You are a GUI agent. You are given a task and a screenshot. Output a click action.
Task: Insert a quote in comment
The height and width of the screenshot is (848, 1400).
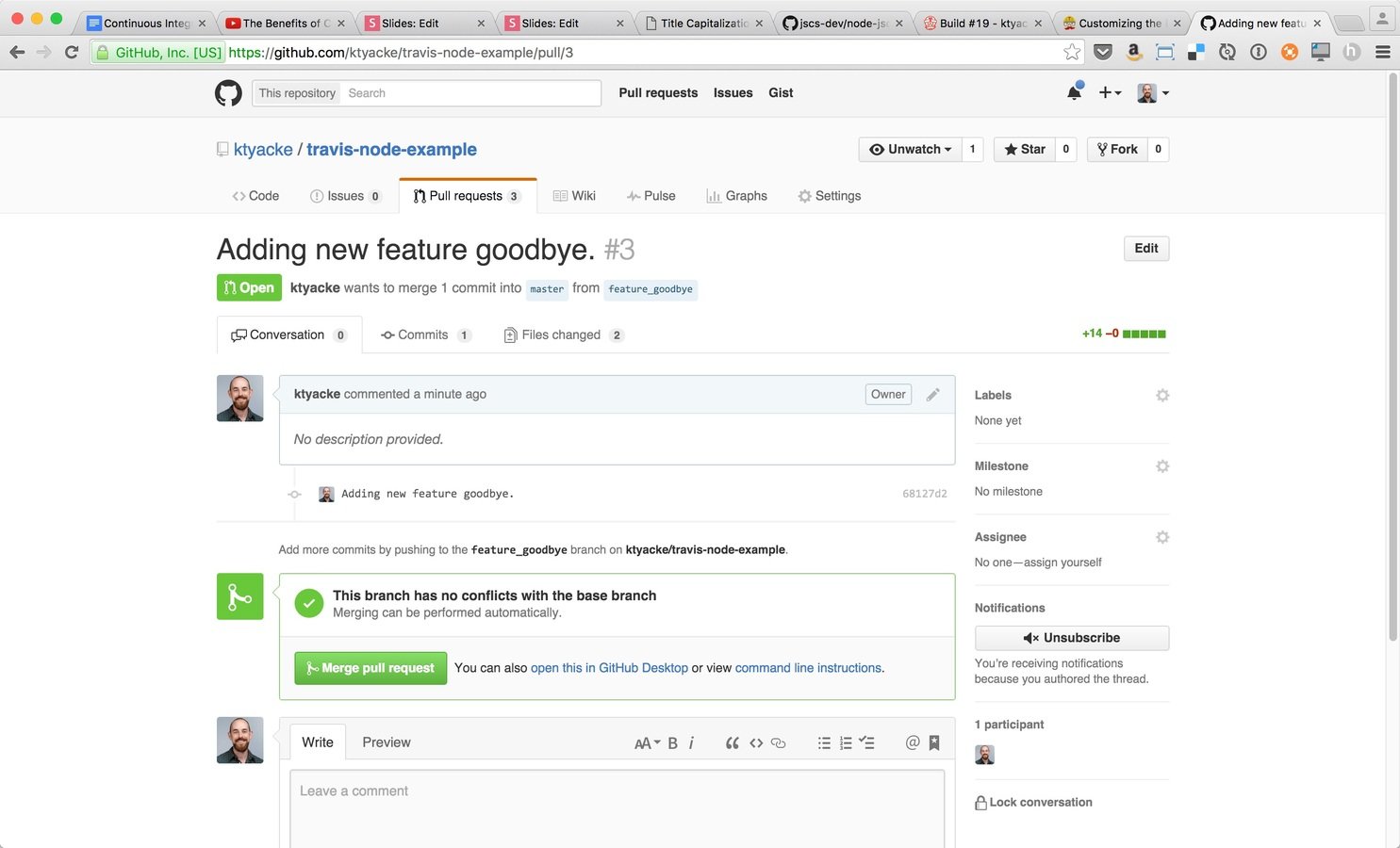point(732,743)
